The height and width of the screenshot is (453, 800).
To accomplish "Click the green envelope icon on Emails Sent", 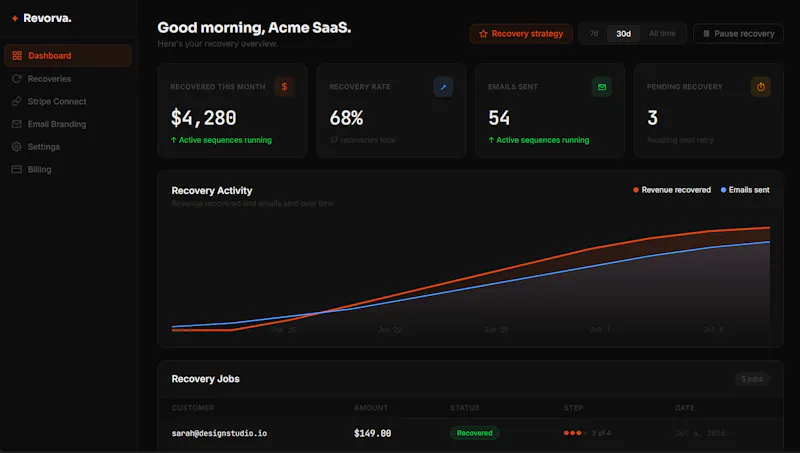I will (602, 87).
